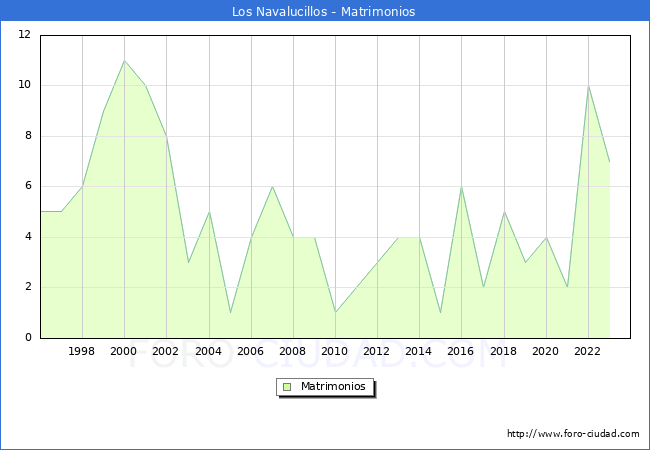The height and width of the screenshot is (450, 650).
Task: Click the 2018 peak at 5 marriages
Action: [x=504, y=212]
